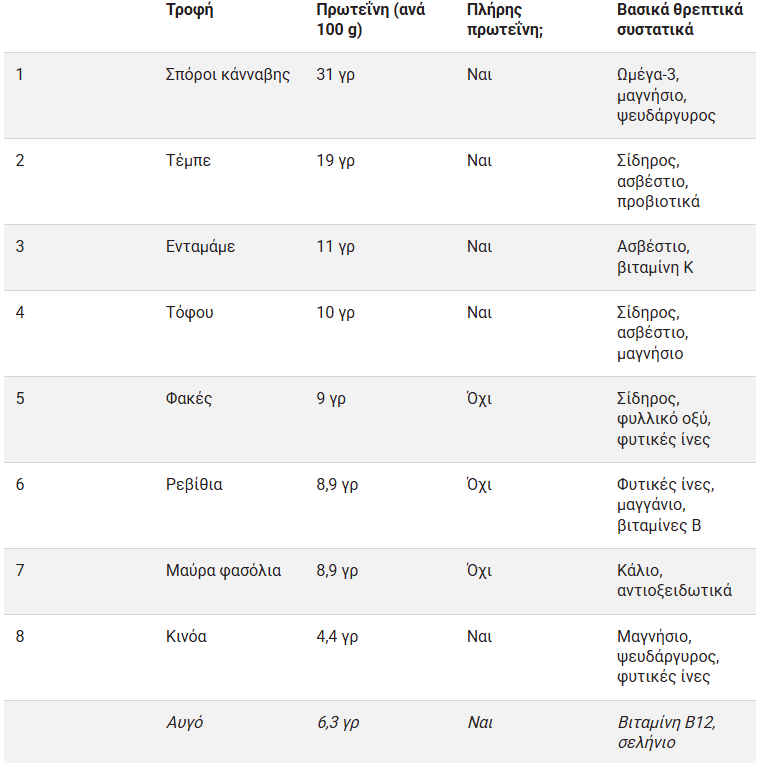Select the italic 'Αυγό' cell
760x763 pixels.
[x=184, y=722]
